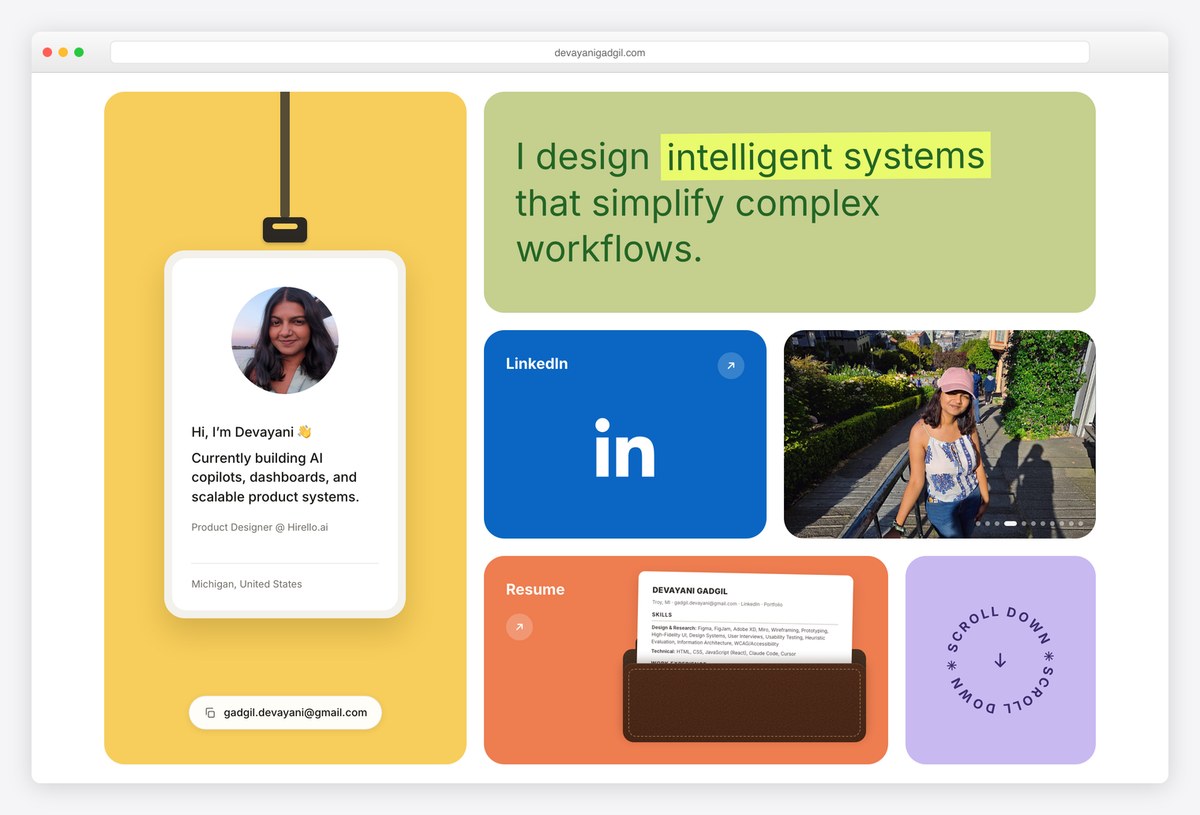This screenshot has height=815, width=1200.
Task: Click the circular profile photo
Action: [285, 340]
